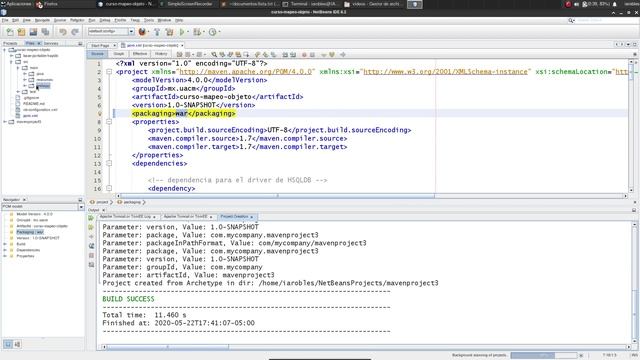Switch to History view of pom.xml
Viewport: 640px width, 360px height.
(x=161, y=54)
